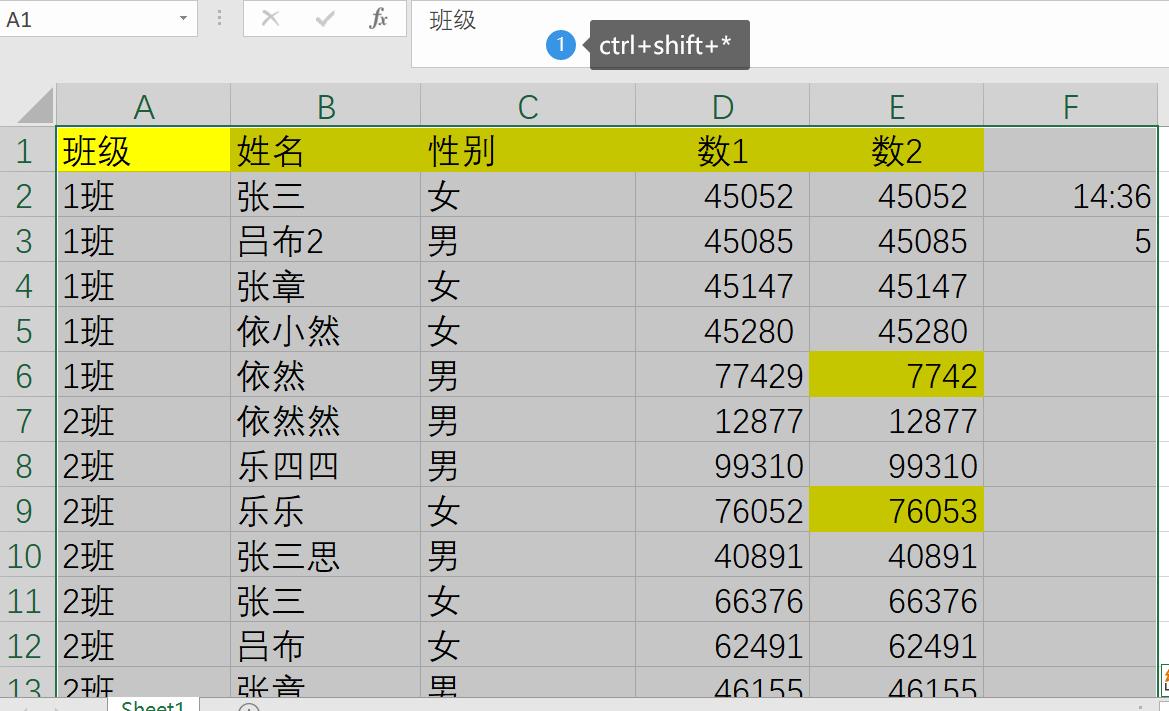Click the highlighted cell containing 76053
Image resolution: width=1169 pixels, height=711 pixels.
point(896,510)
